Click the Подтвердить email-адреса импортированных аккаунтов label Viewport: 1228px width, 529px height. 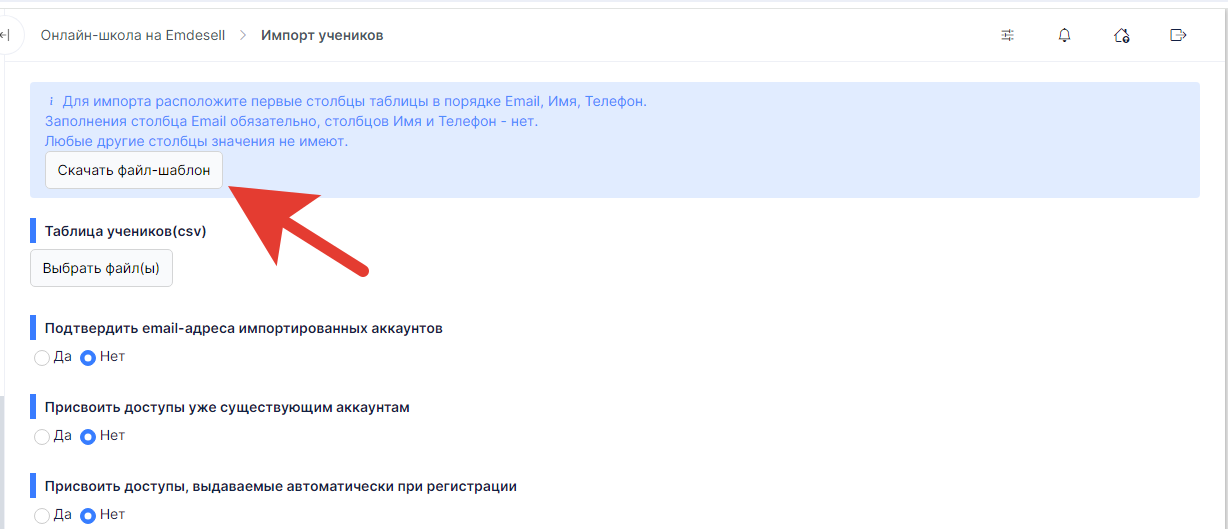click(x=244, y=328)
